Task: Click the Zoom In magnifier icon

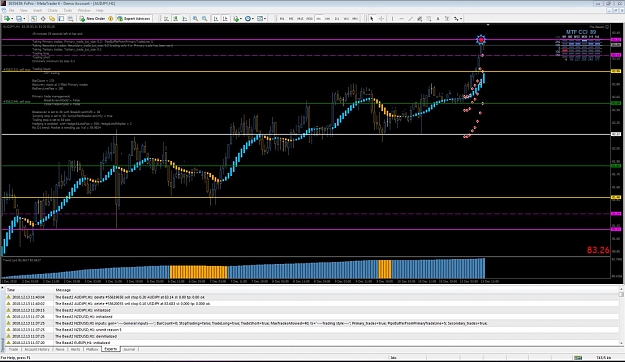Action: point(195,18)
